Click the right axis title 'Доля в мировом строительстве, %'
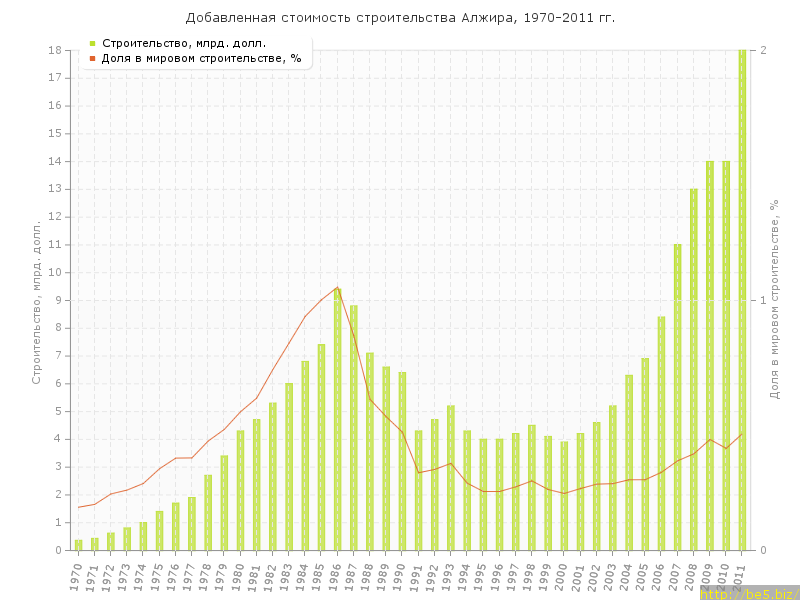This screenshot has height=600, width=800. (773, 300)
